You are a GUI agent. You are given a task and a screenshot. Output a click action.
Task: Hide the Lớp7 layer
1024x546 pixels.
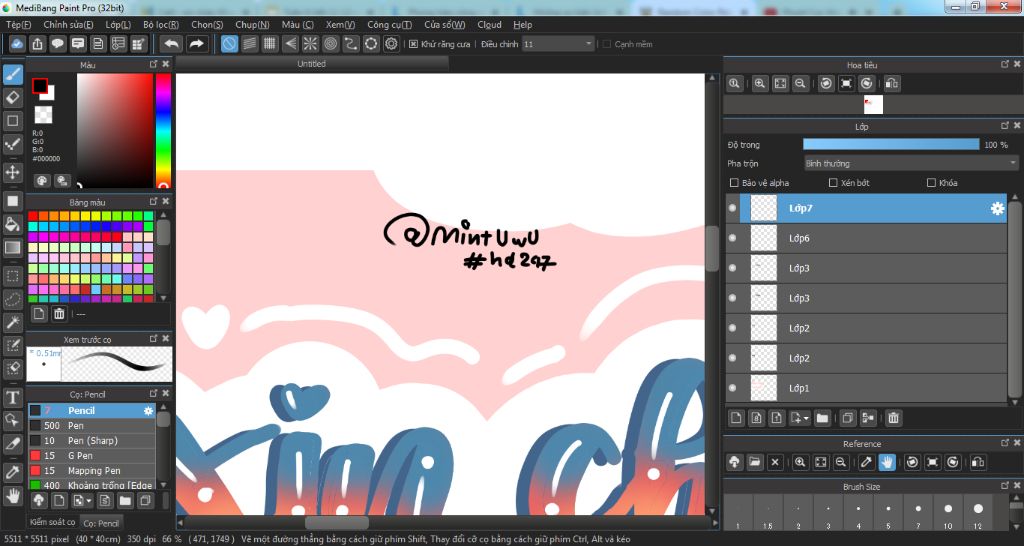coord(732,208)
